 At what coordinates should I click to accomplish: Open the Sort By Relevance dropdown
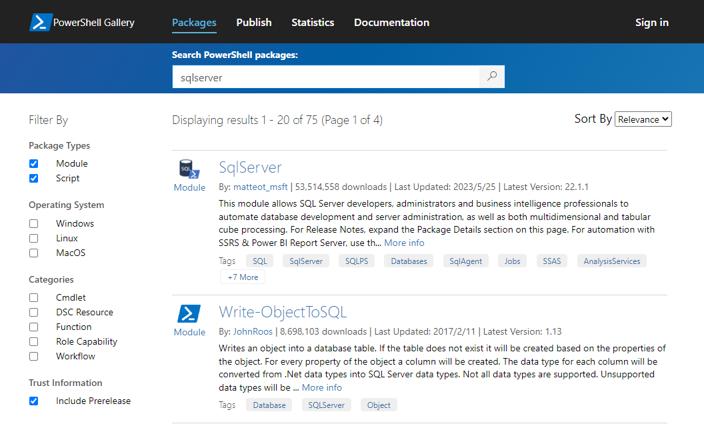pos(643,119)
